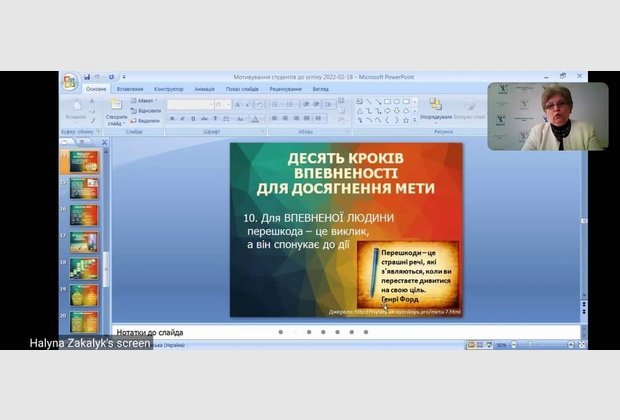
Task: Open Character Spacing dropdown
Action: click(x=226, y=119)
